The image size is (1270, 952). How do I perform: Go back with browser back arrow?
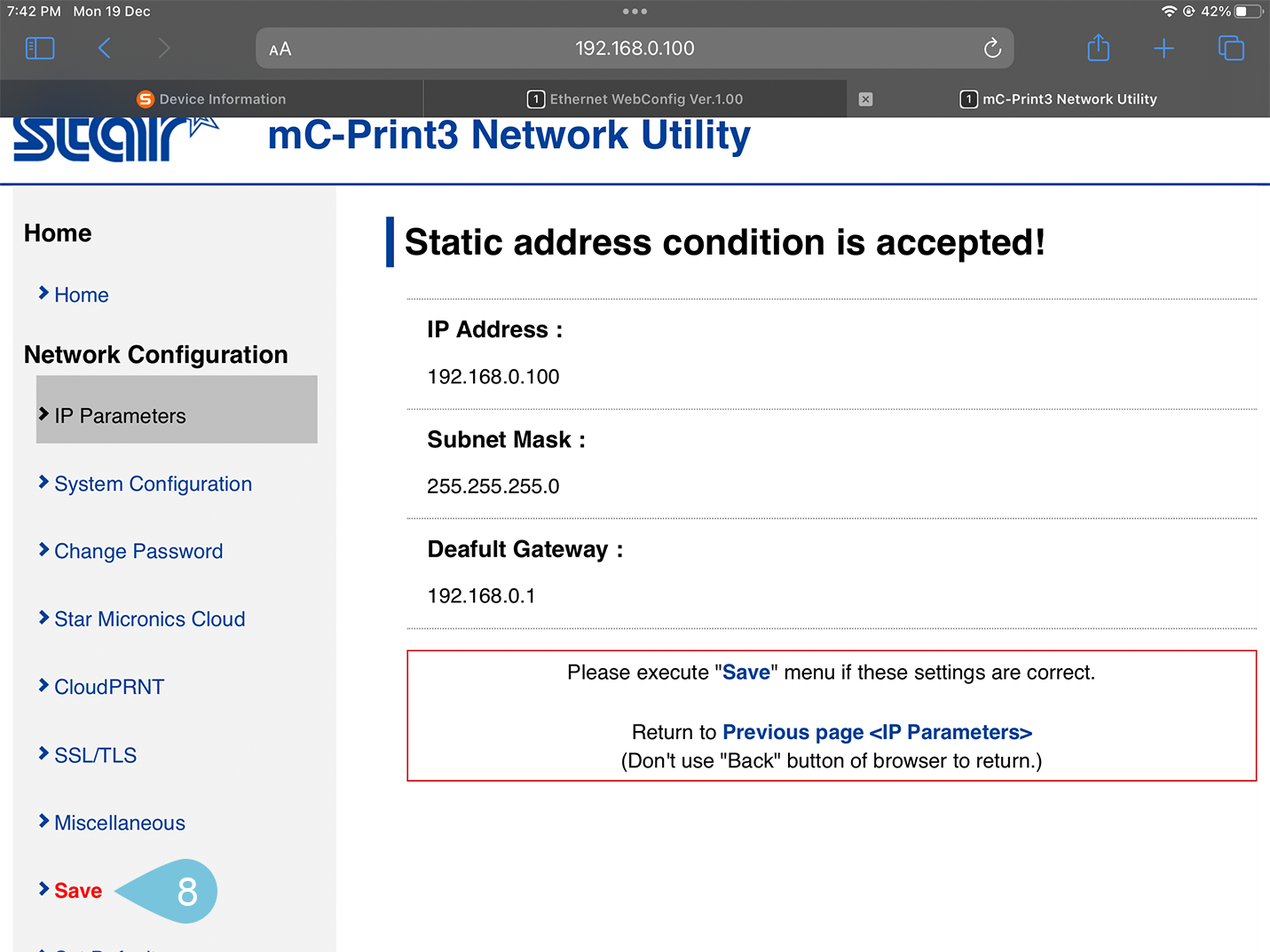pyautogui.click(x=105, y=48)
